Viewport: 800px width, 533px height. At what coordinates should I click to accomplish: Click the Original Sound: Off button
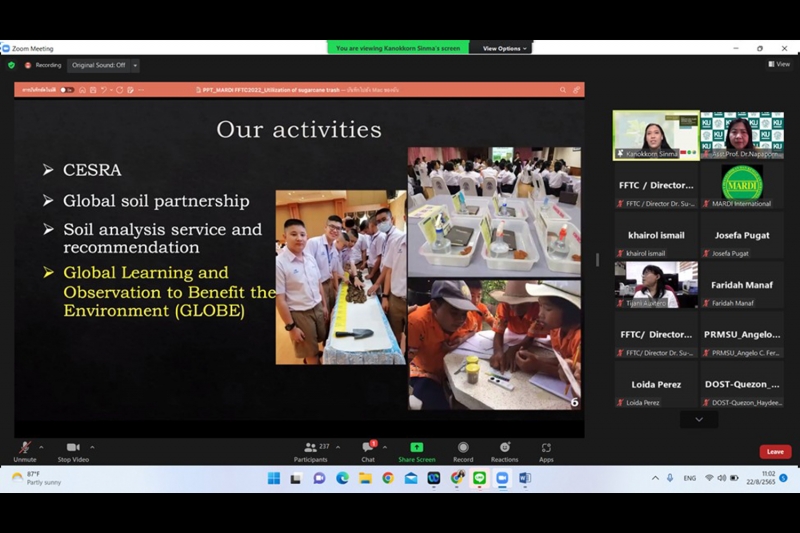tap(98, 65)
